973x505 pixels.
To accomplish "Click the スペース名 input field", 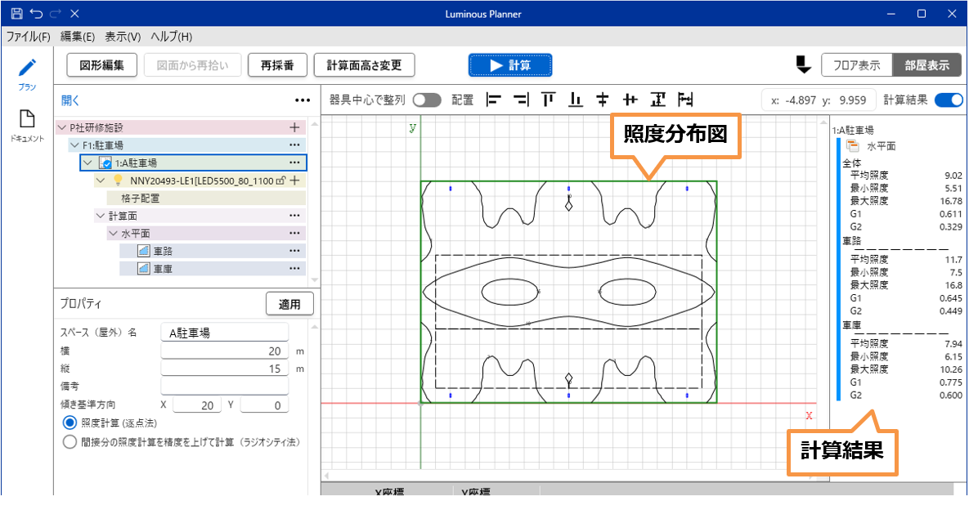I will click(224, 333).
